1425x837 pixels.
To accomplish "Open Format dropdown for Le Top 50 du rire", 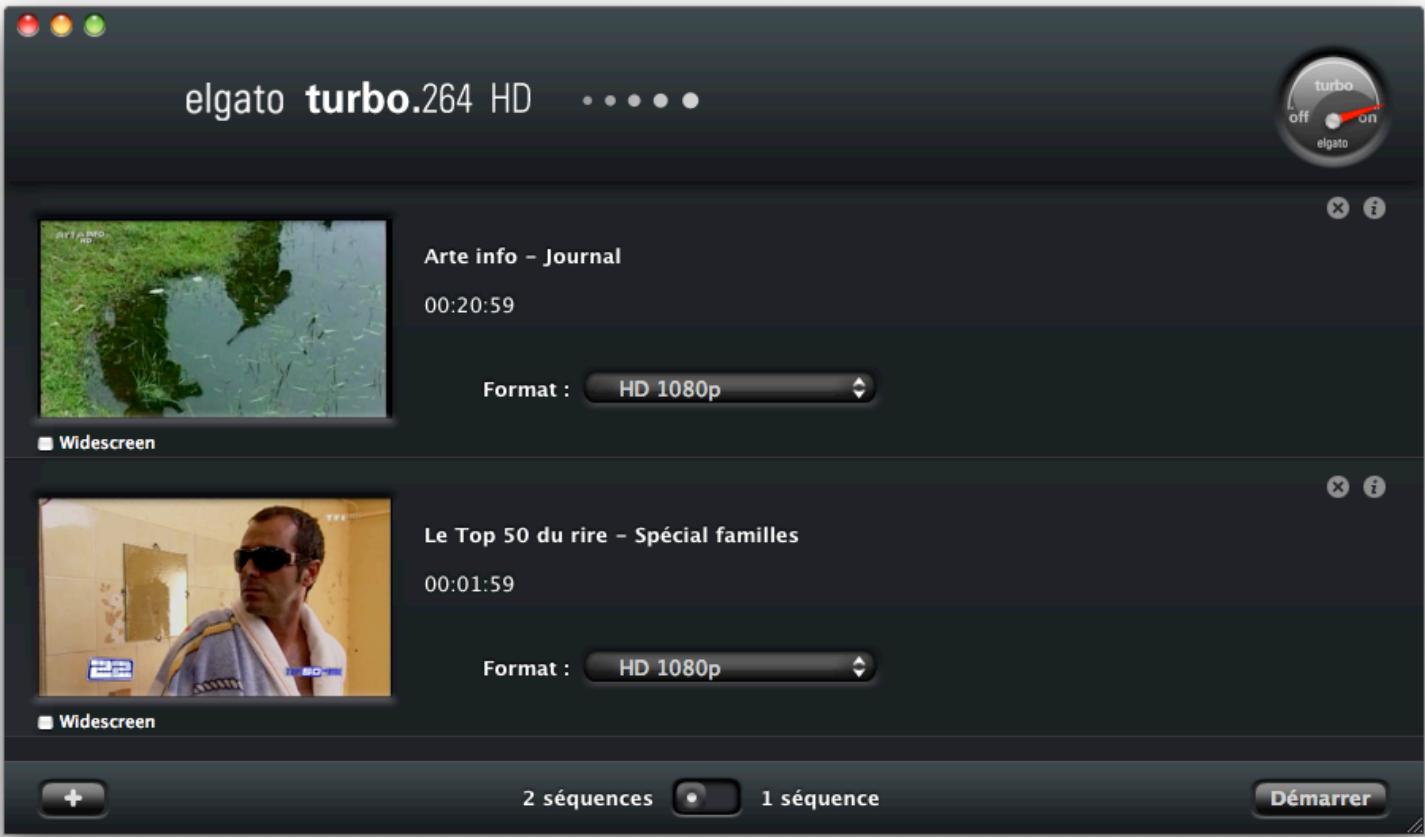I will (x=730, y=668).
